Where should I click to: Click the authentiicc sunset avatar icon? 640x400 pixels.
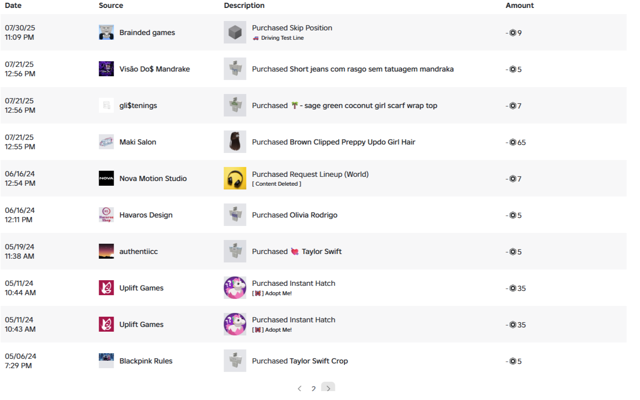pyautogui.click(x=106, y=251)
